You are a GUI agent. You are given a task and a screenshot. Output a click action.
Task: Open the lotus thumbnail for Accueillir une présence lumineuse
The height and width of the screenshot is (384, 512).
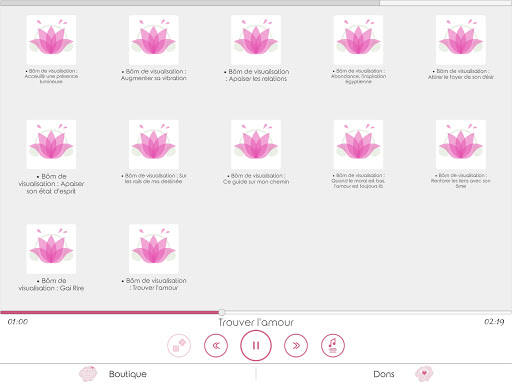pyautogui.click(x=51, y=40)
